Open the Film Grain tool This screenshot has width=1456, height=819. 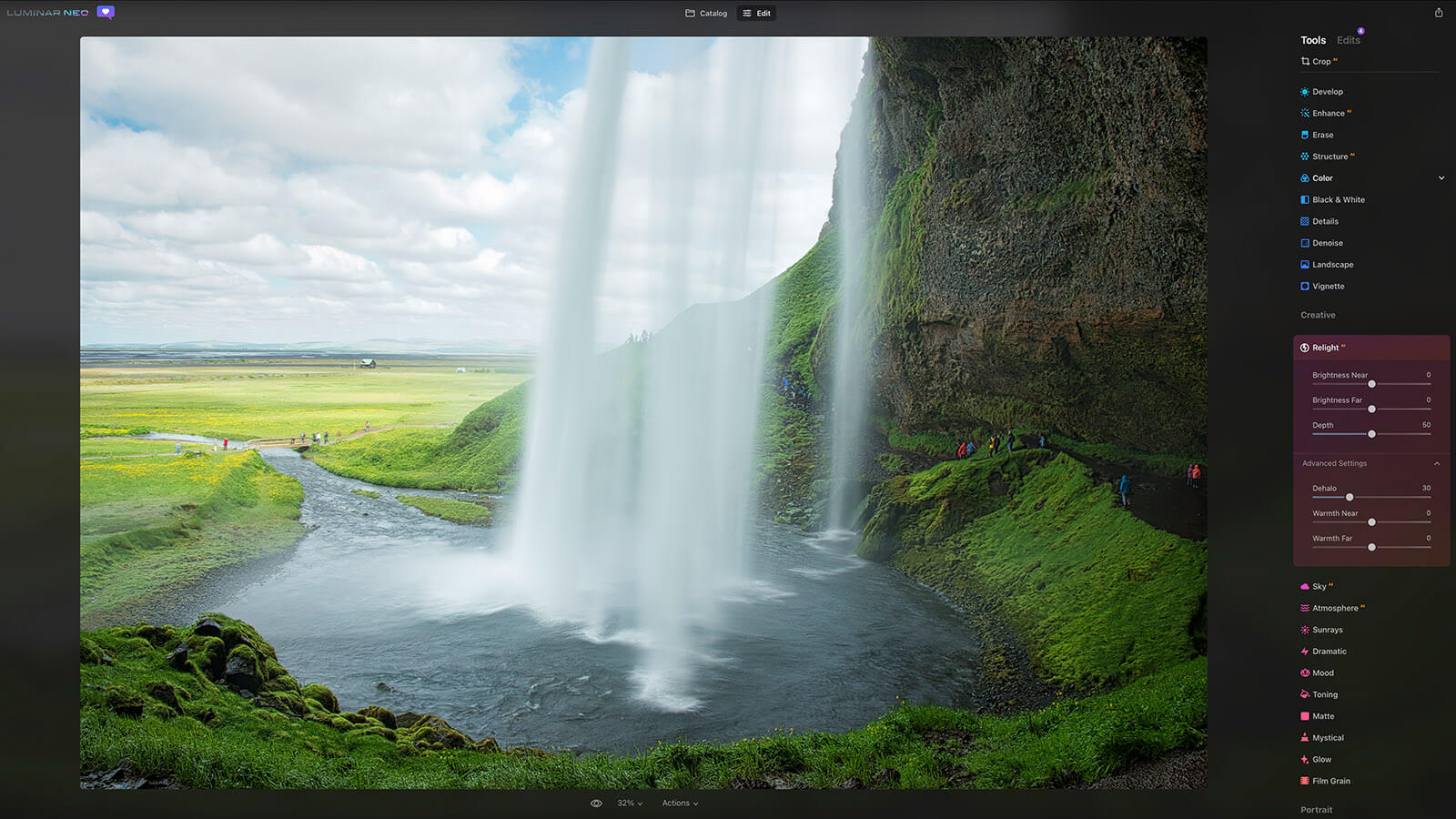pyautogui.click(x=1330, y=781)
